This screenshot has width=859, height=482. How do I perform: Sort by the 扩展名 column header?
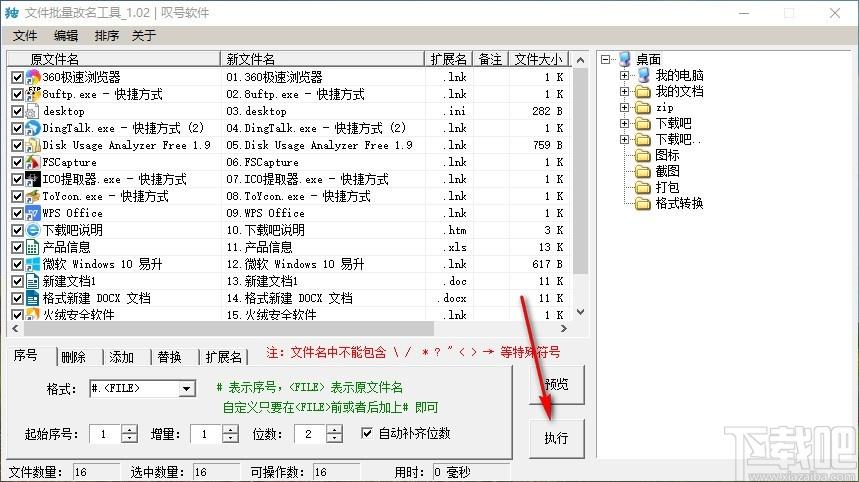tap(449, 59)
